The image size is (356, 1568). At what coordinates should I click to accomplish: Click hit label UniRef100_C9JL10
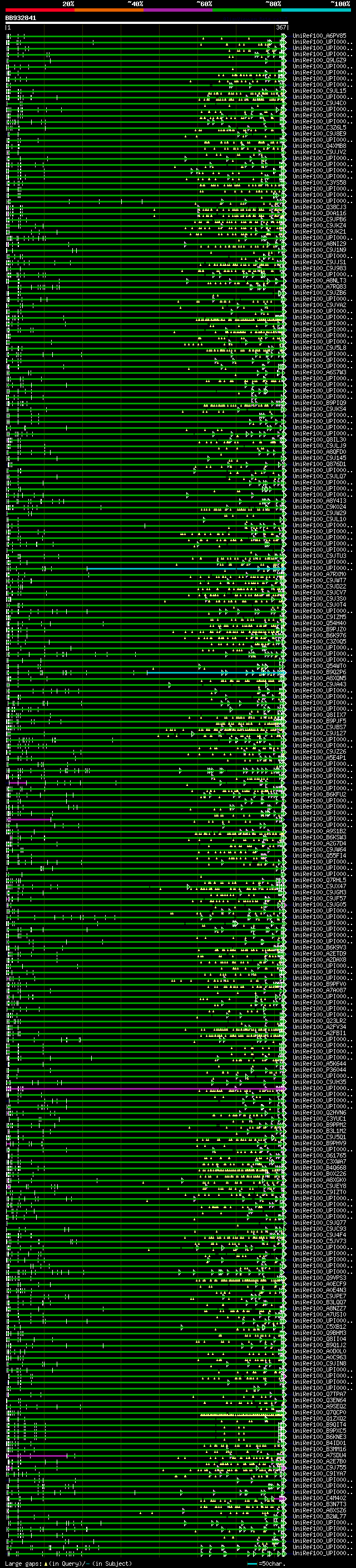[319, 519]
